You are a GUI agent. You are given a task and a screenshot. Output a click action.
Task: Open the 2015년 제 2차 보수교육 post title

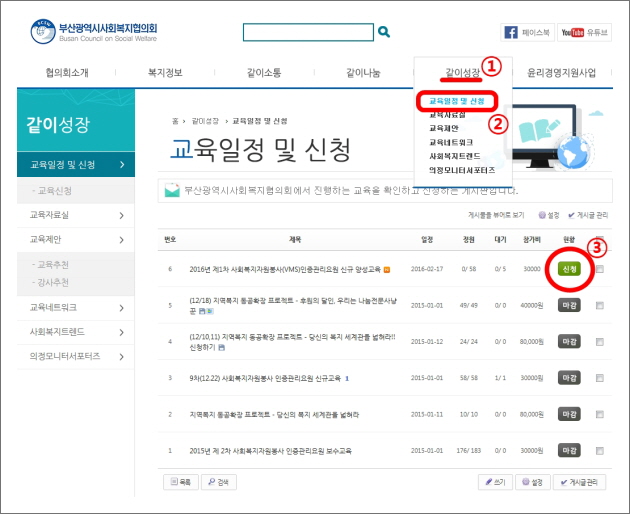pos(270,451)
